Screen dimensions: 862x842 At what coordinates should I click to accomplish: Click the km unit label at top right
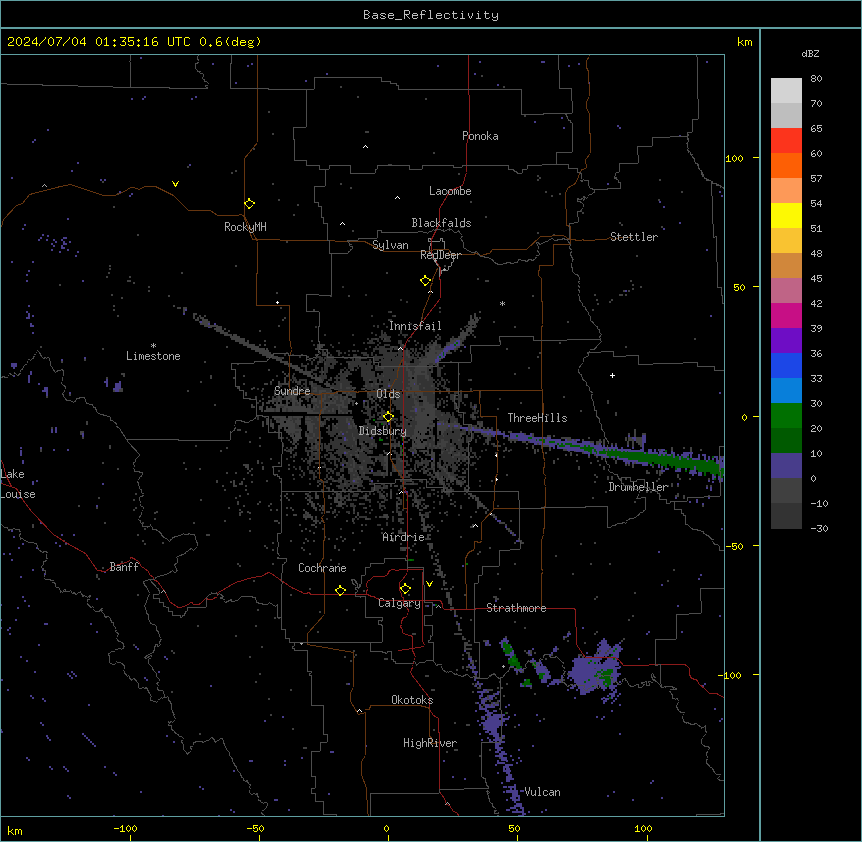[x=744, y=42]
